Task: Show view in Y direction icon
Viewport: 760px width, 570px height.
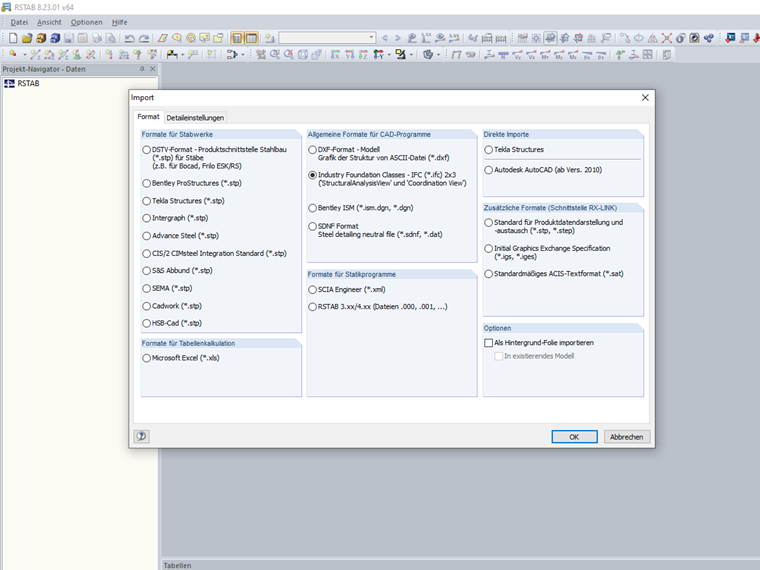Action: coord(349,54)
